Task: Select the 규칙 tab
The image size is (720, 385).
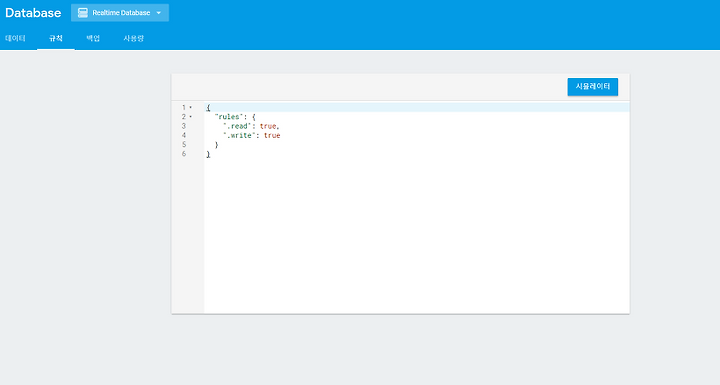Action: tap(56, 39)
